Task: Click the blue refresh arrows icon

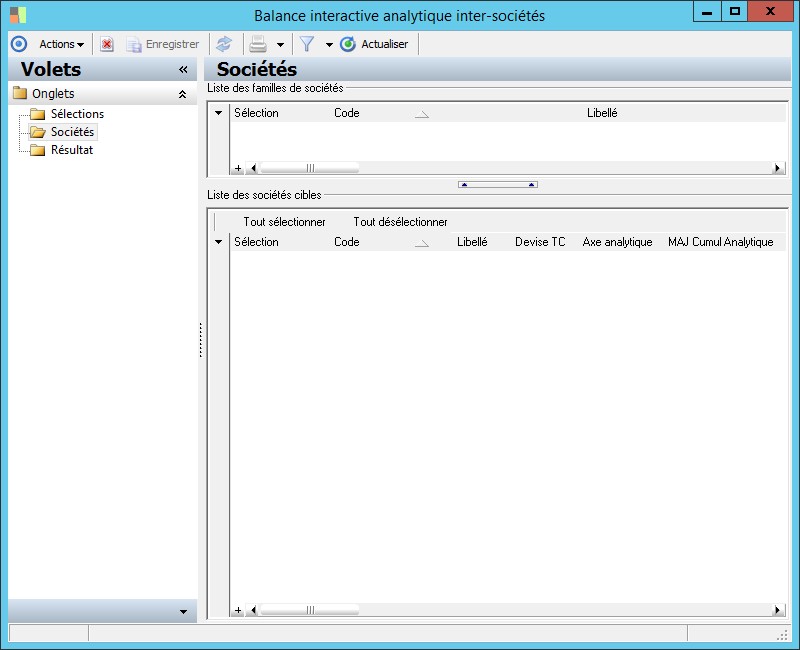Action: click(x=224, y=44)
